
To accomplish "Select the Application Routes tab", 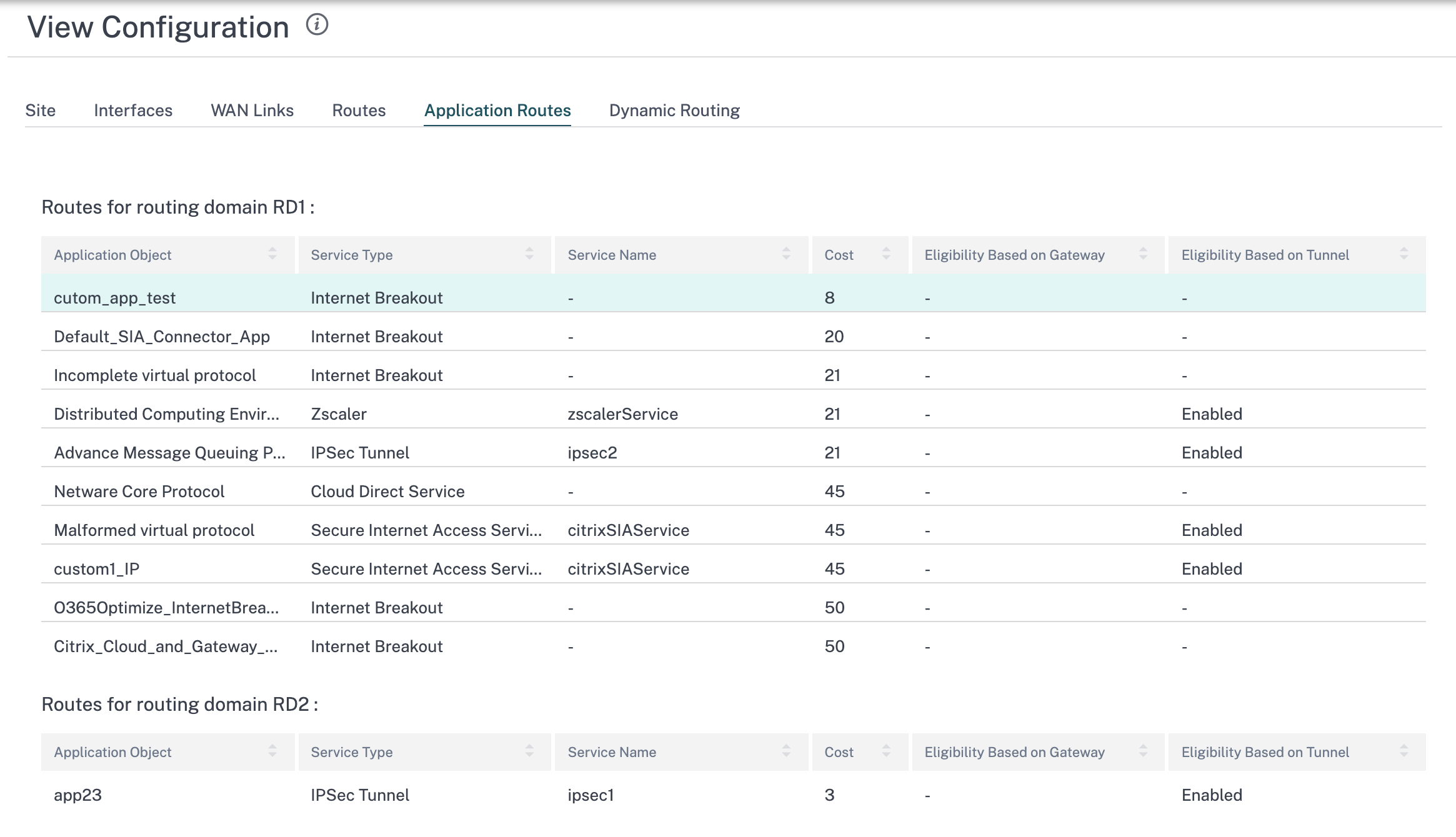I will (x=497, y=111).
